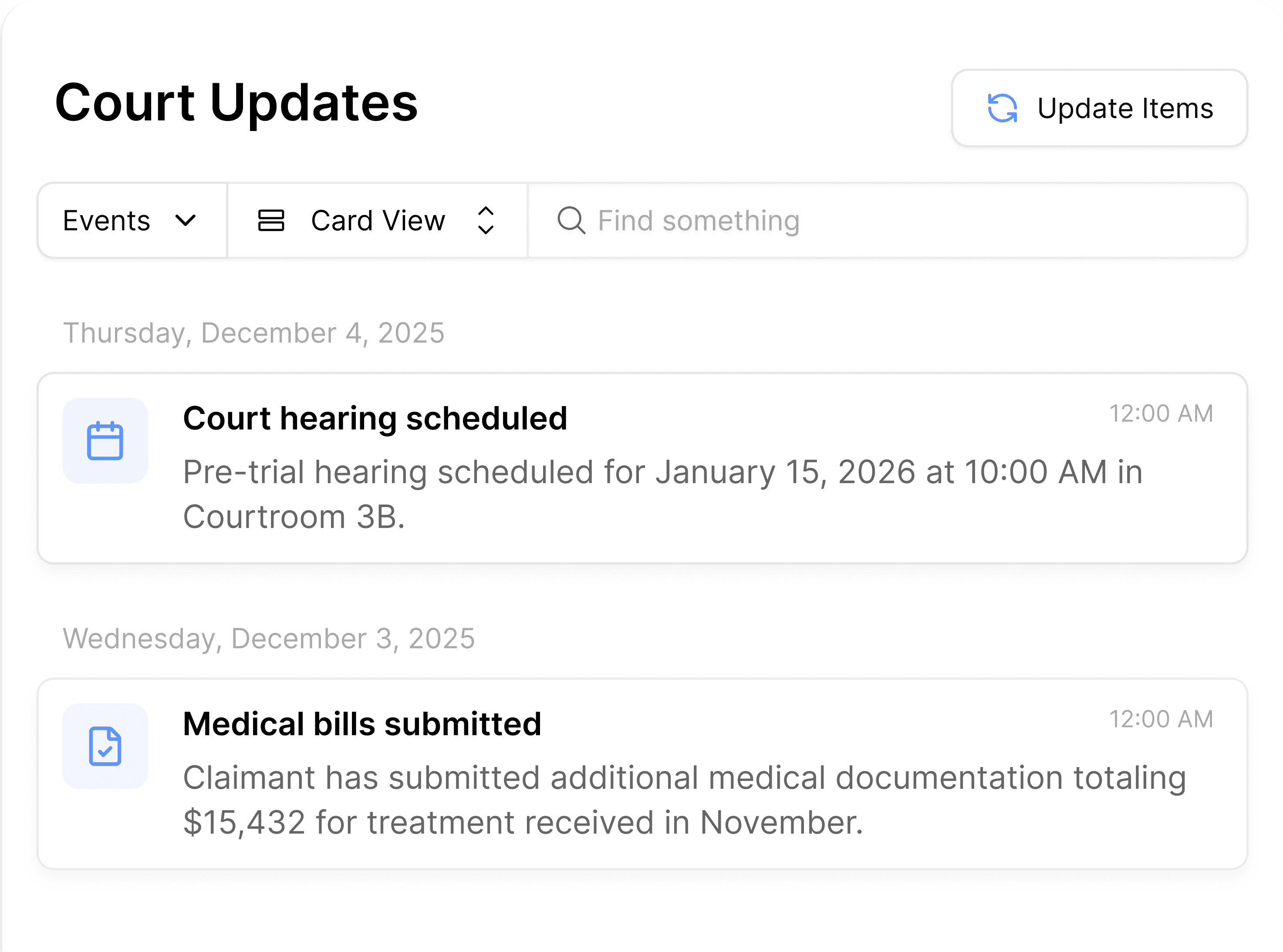The image size is (1283, 952).
Task: Select the Thursday, December 4, 2025 date header
Action: (x=253, y=333)
